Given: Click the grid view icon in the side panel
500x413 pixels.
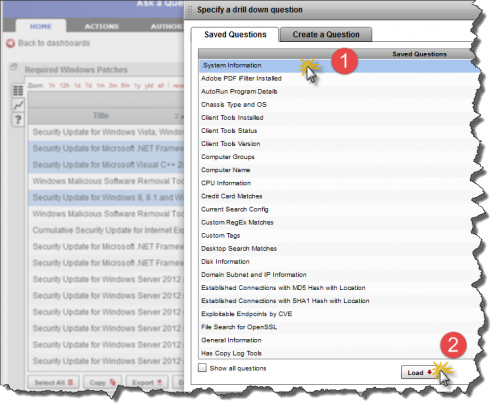Looking at the screenshot, I should [x=18, y=90].
